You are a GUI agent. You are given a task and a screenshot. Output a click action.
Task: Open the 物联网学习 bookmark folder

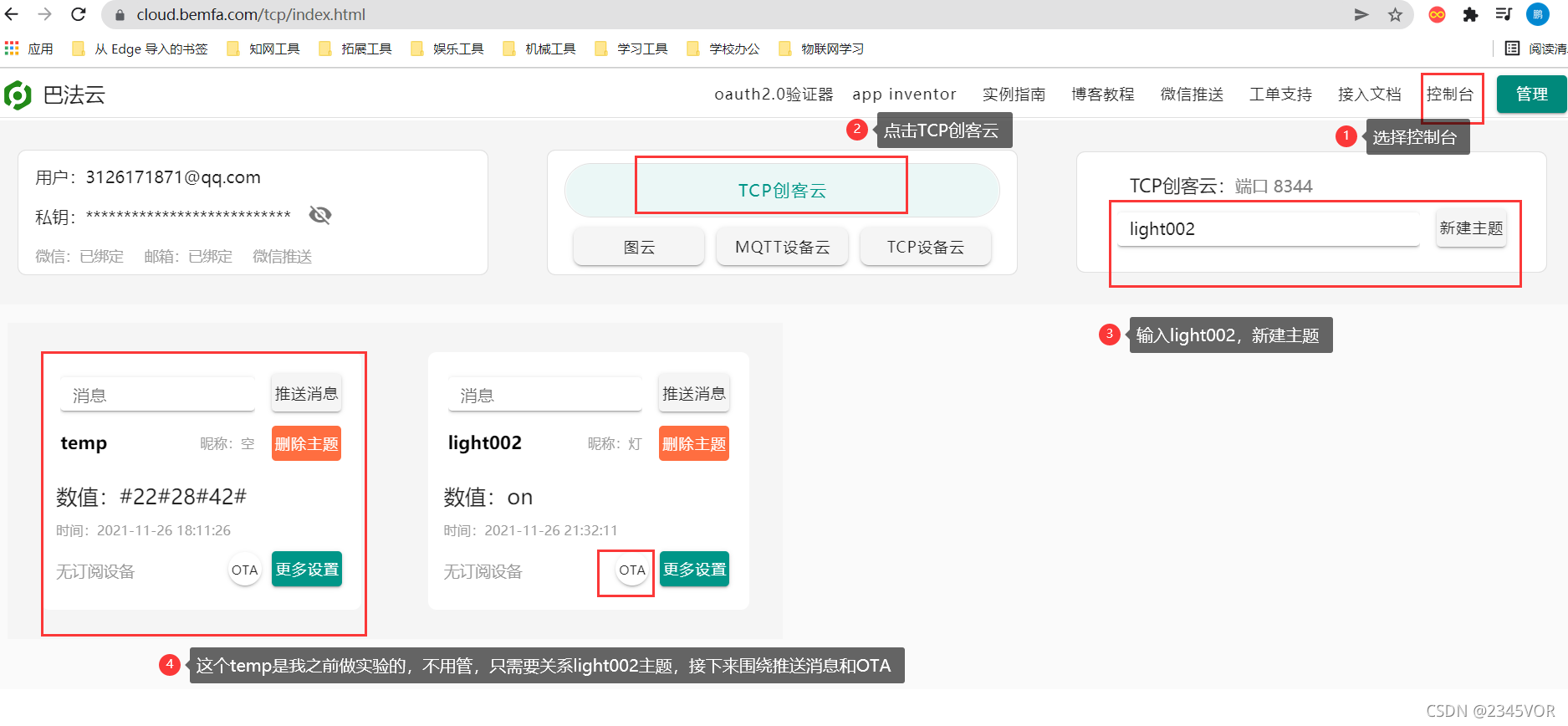coord(821,49)
